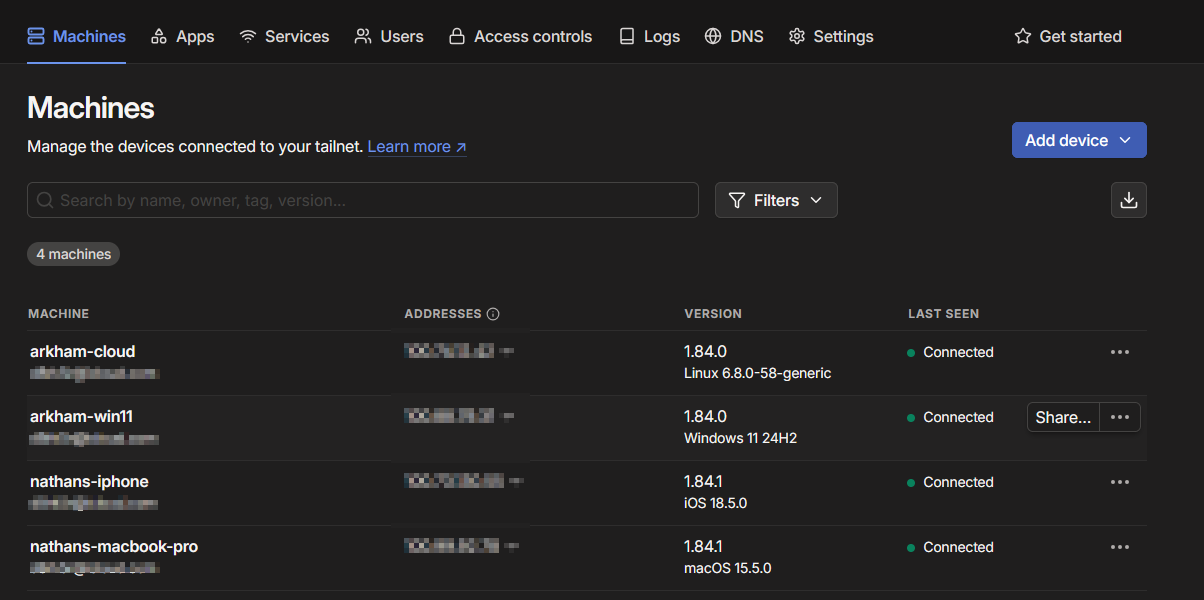Open the DNS tab

[734, 36]
